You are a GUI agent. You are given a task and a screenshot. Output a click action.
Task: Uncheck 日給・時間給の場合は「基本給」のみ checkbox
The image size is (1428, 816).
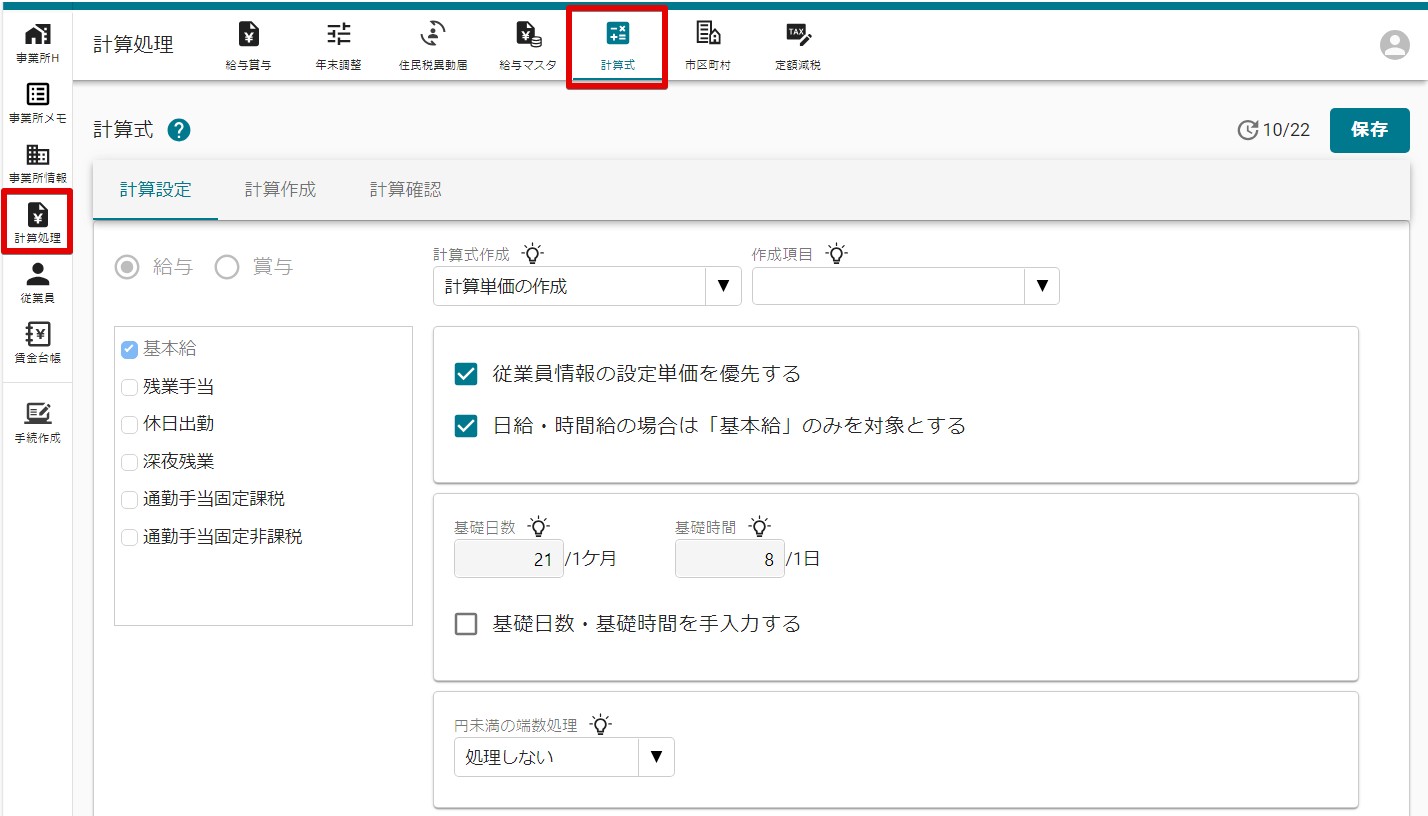coord(466,426)
